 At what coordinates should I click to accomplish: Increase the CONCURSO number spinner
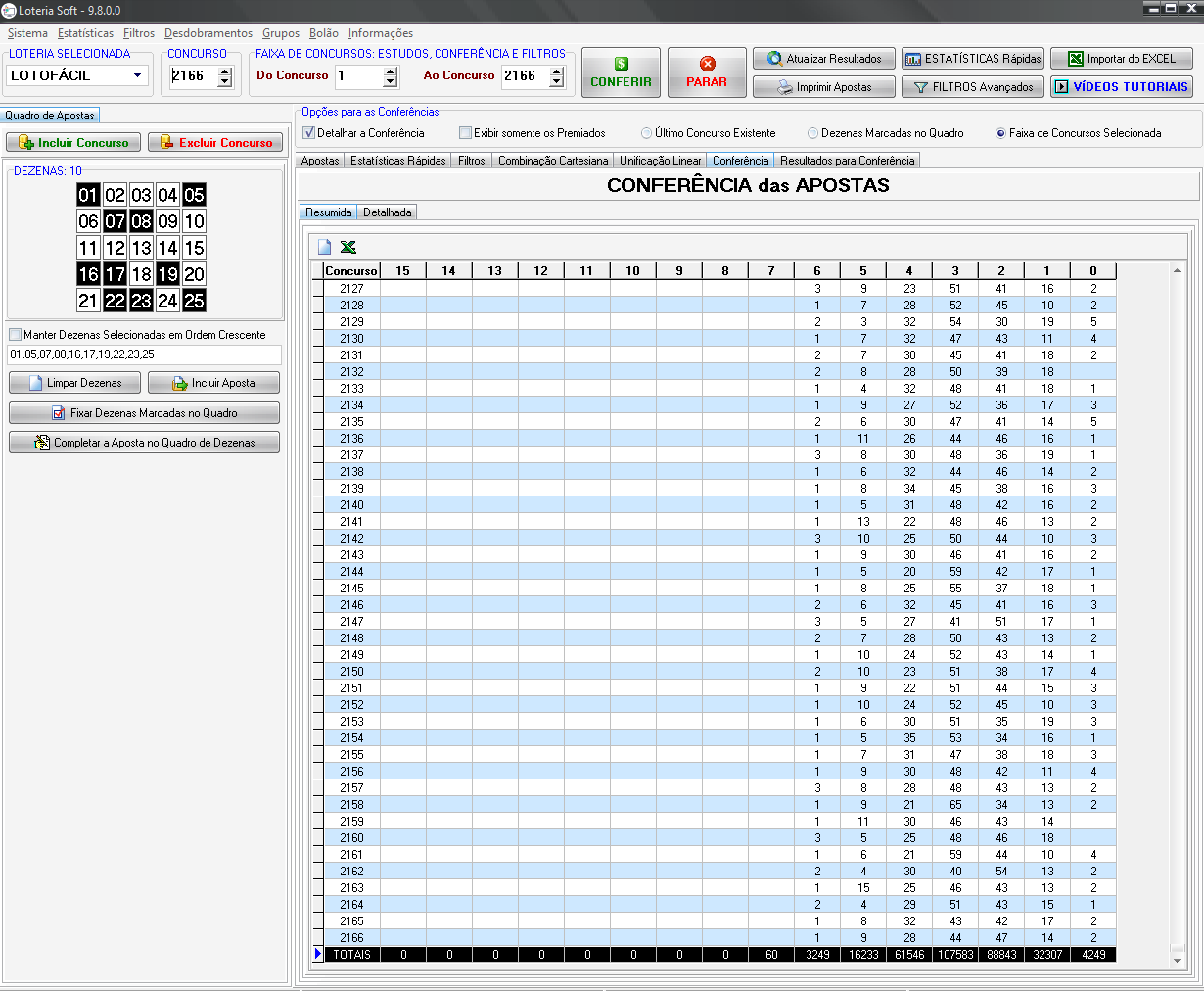pos(225,71)
